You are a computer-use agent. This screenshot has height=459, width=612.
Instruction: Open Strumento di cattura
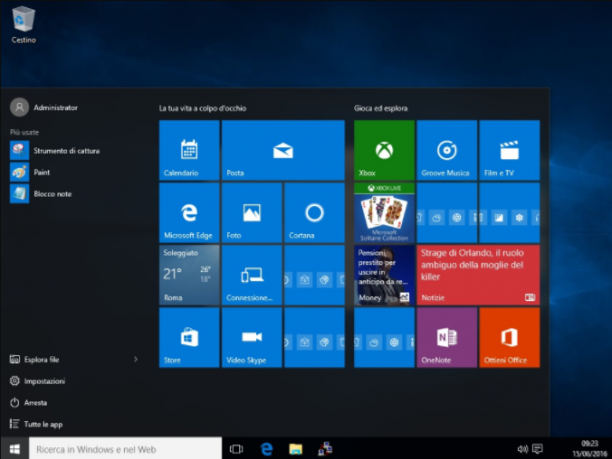[55, 151]
